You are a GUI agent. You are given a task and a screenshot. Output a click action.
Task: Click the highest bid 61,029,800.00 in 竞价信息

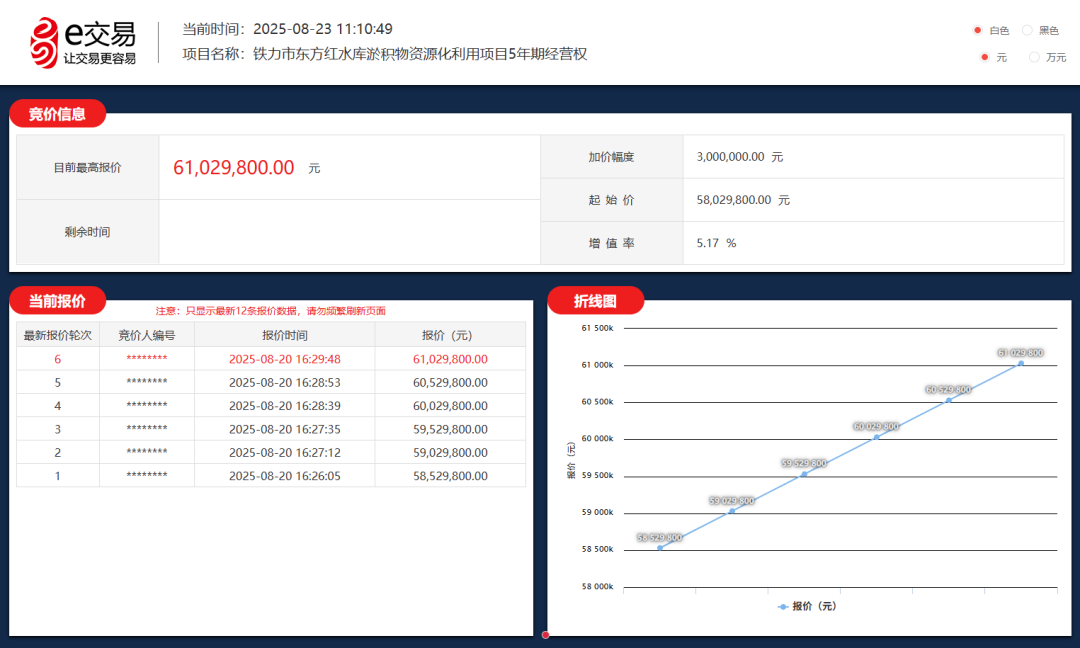click(233, 167)
